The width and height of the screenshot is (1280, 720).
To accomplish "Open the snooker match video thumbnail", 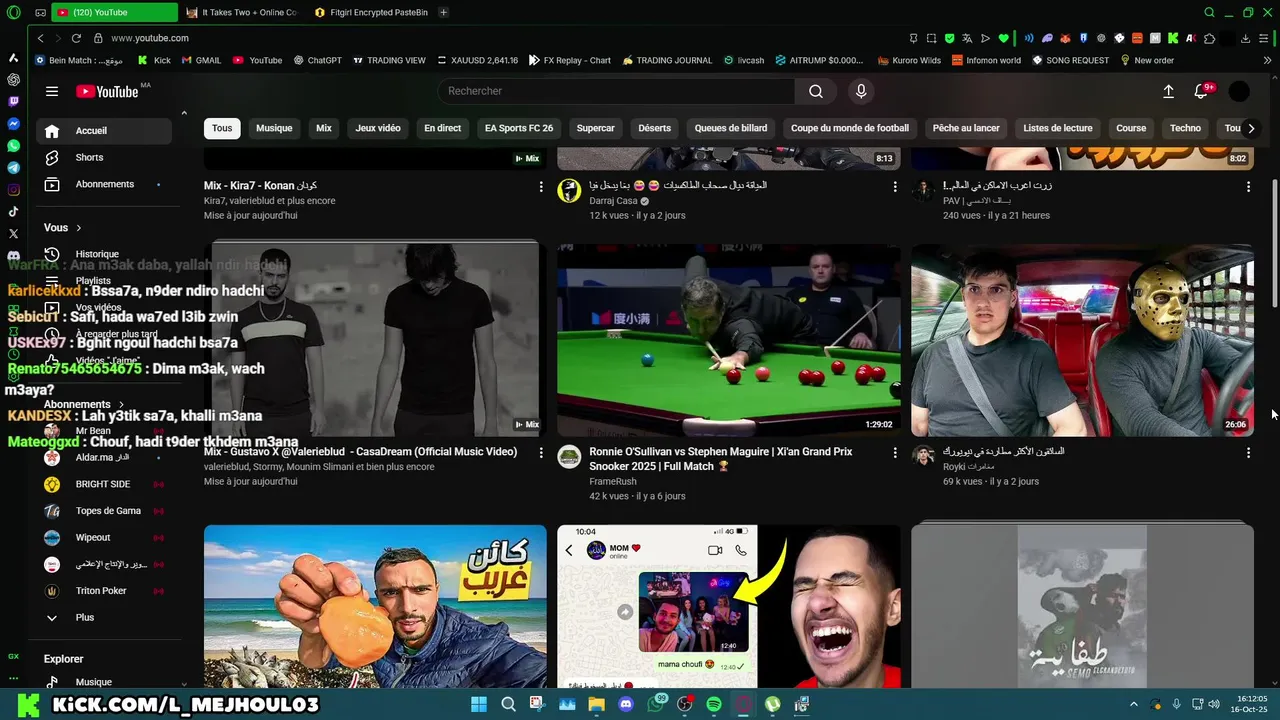I will click(729, 340).
